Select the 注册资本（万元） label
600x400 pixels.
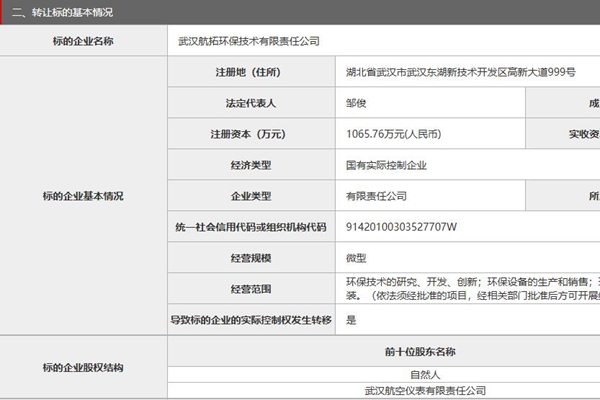249,134
